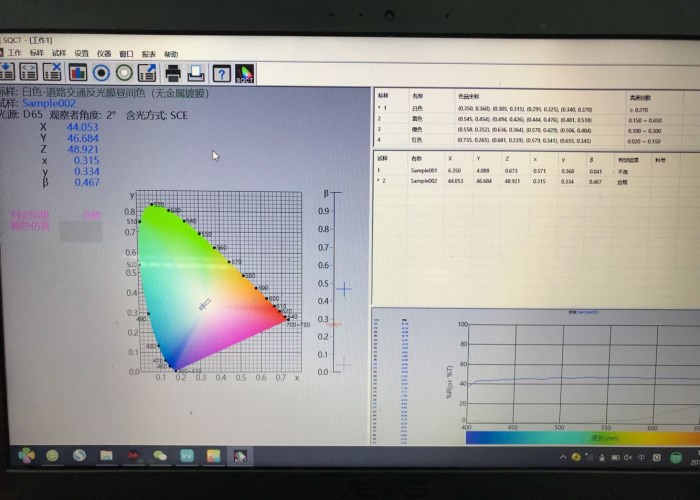Image resolution: width=700 pixels, height=500 pixels.
Task: Open the bar chart toolbar icon
Action: 78,72
